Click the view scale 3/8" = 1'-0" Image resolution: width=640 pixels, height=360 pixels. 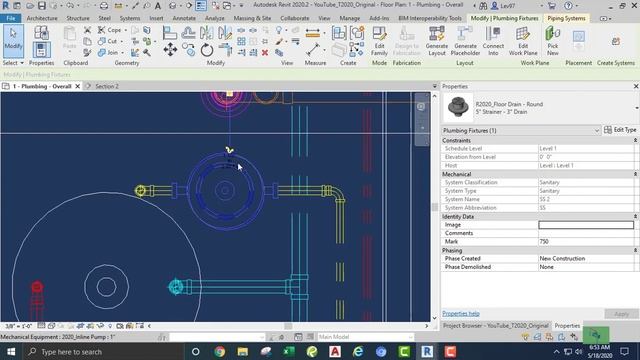[x=18, y=326]
